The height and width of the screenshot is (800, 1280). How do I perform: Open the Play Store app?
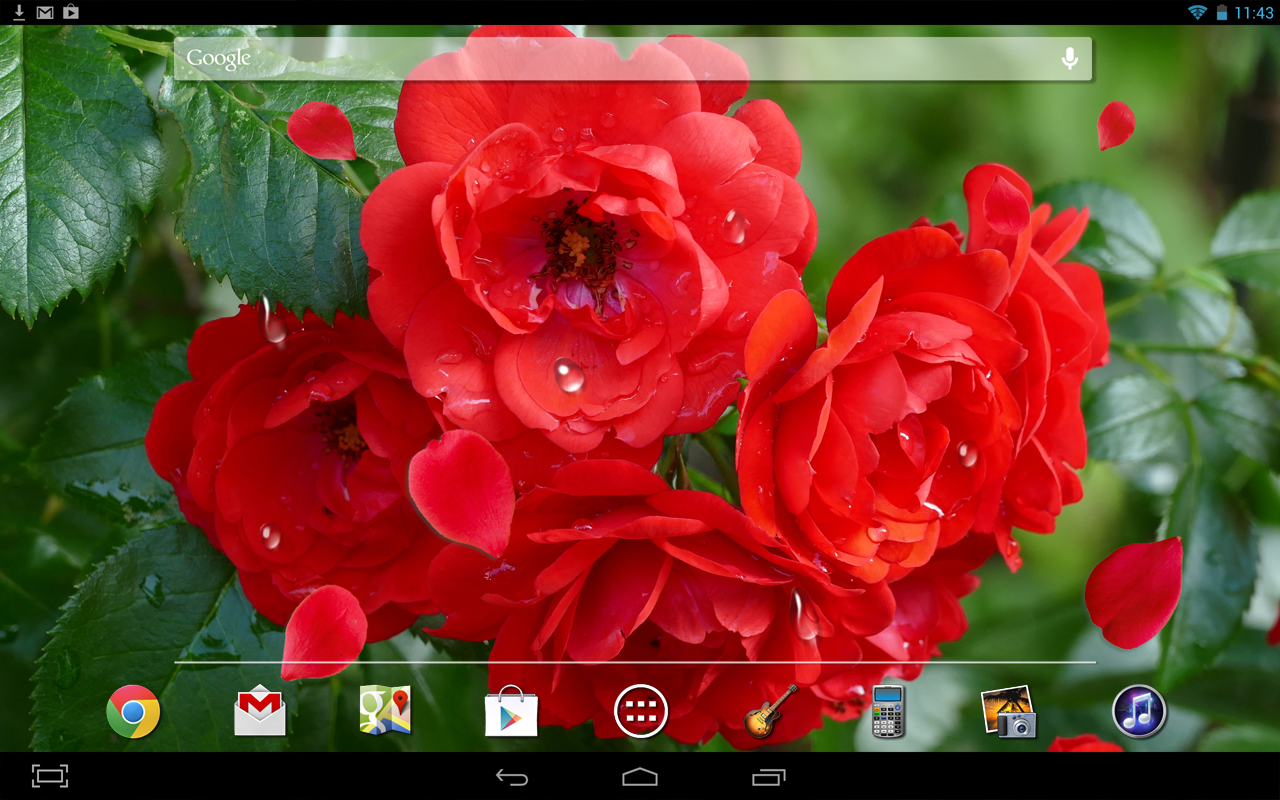[x=511, y=711]
